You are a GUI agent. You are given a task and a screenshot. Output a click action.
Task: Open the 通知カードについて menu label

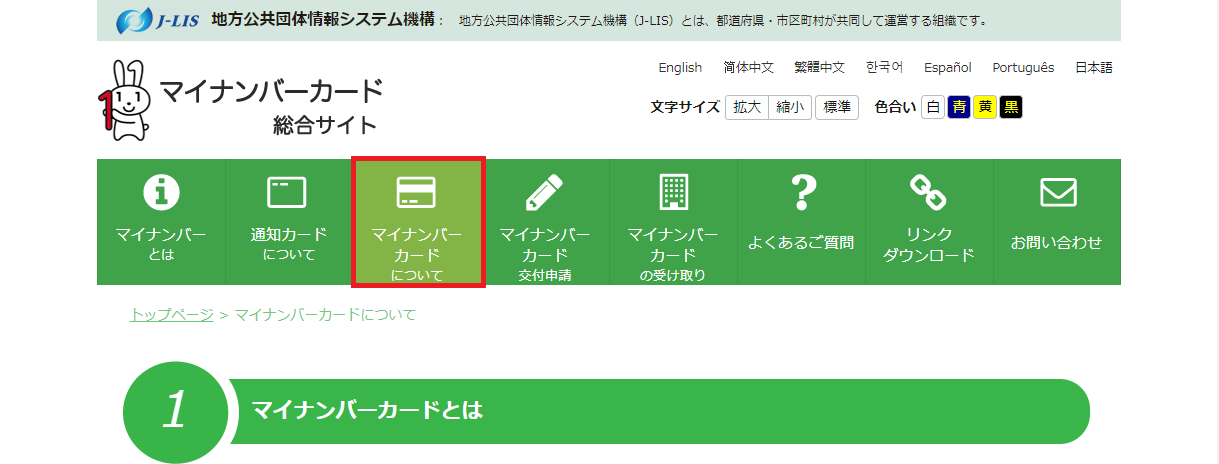289,244
